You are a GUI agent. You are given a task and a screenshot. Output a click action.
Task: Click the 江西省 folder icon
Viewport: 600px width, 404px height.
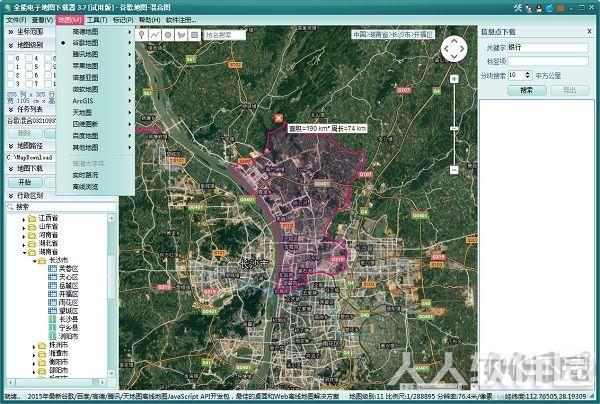point(32,218)
